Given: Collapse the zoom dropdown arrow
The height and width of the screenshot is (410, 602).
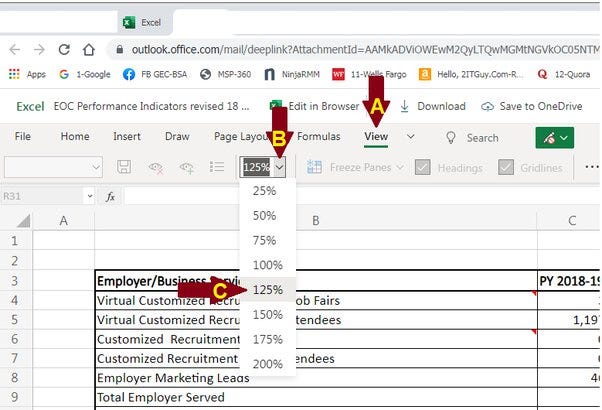Looking at the screenshot, I should (x=280, y=167).
